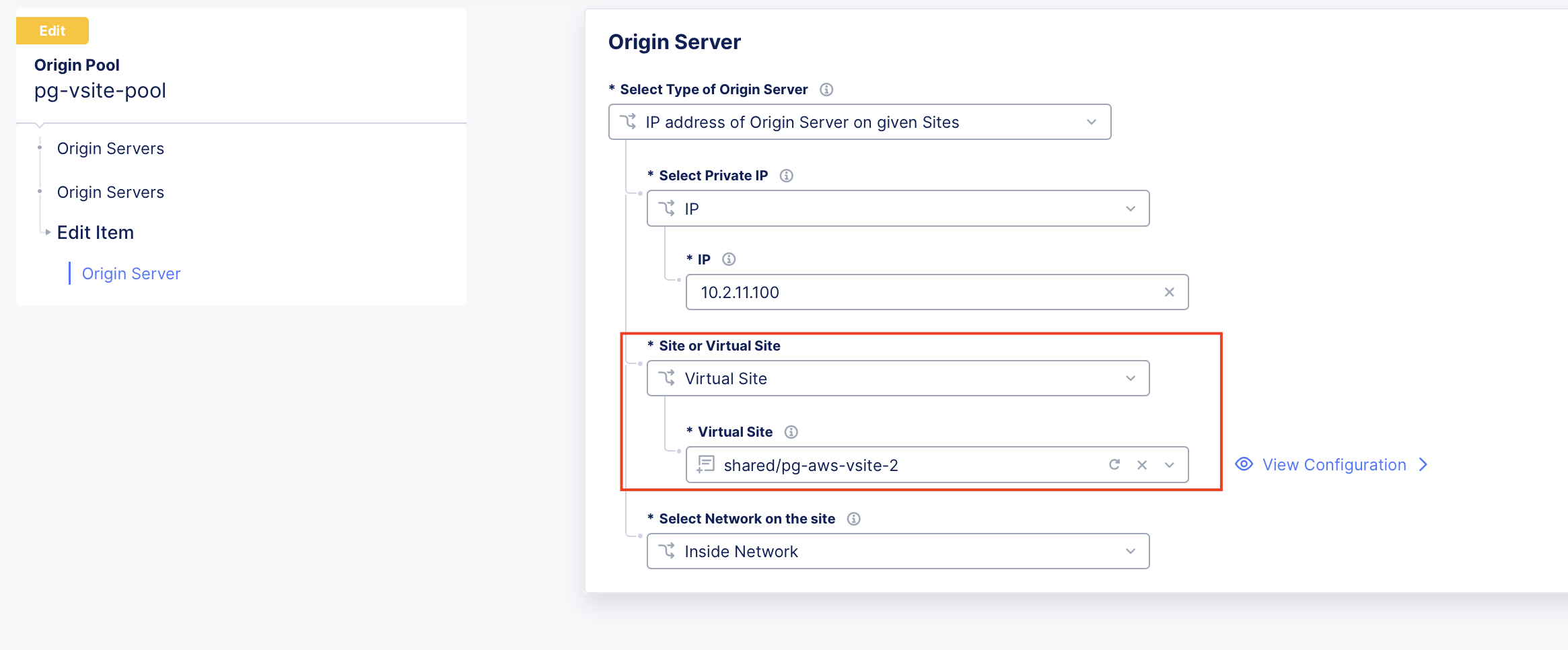
Task: Click the branch icon inside the Inside Network field
Action: tap(668, 551)
